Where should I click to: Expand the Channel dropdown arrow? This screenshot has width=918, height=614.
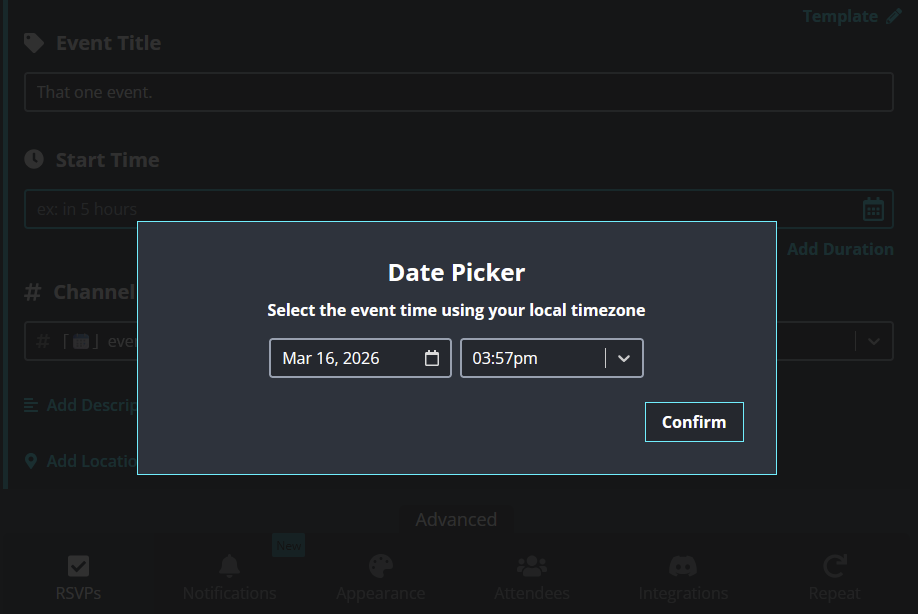(x=874, y=341)
